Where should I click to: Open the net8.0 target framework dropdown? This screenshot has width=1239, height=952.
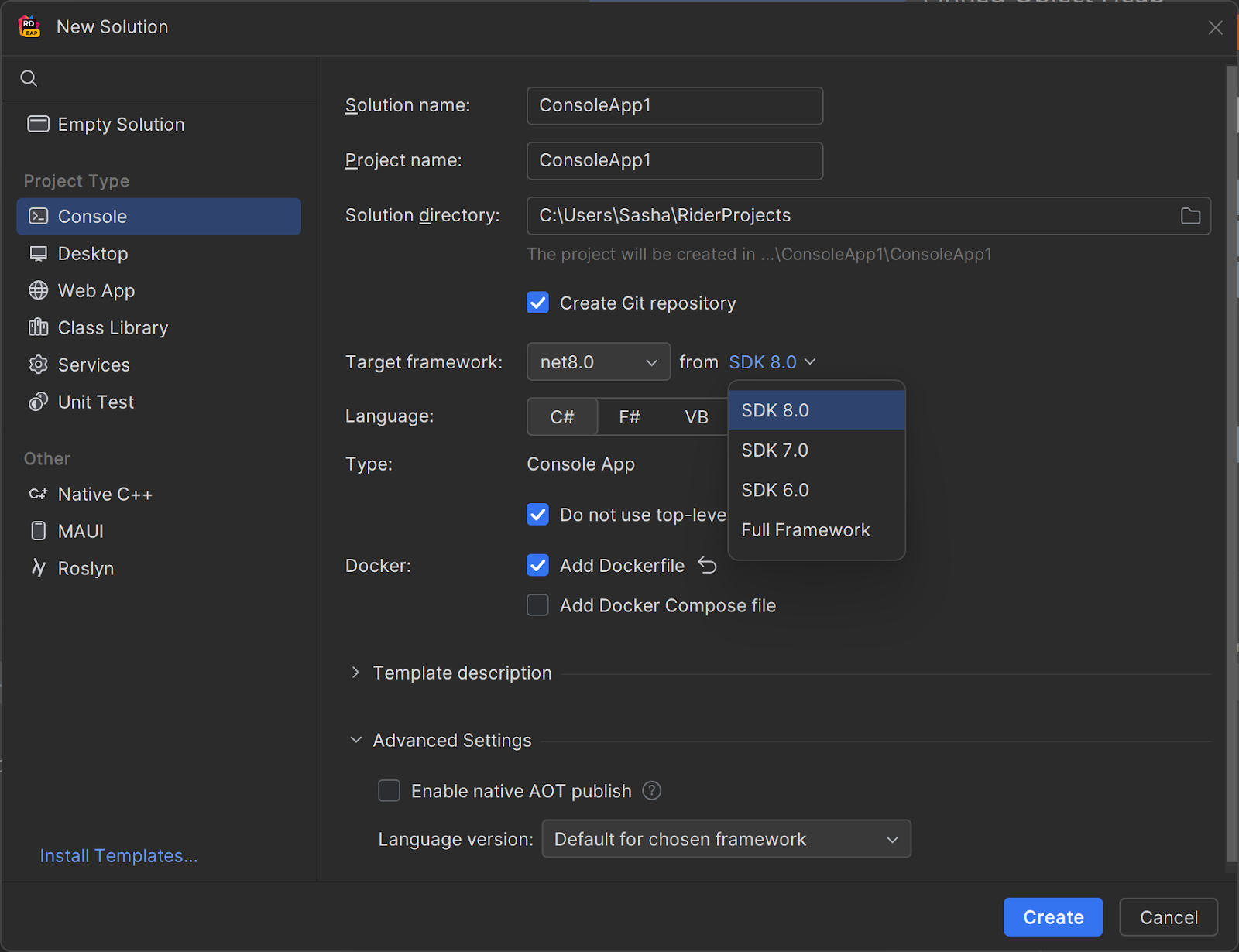(599, 361)
